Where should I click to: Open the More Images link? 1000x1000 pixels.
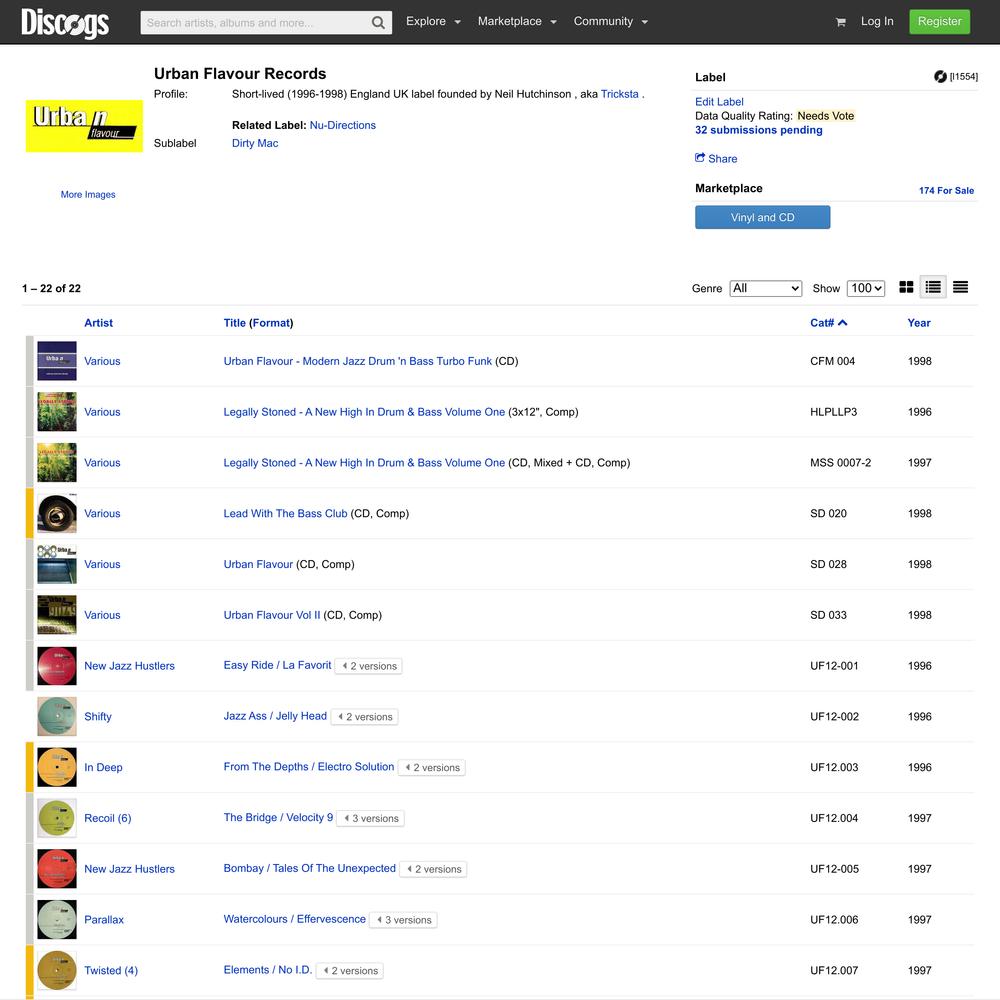tap(88, 195)
